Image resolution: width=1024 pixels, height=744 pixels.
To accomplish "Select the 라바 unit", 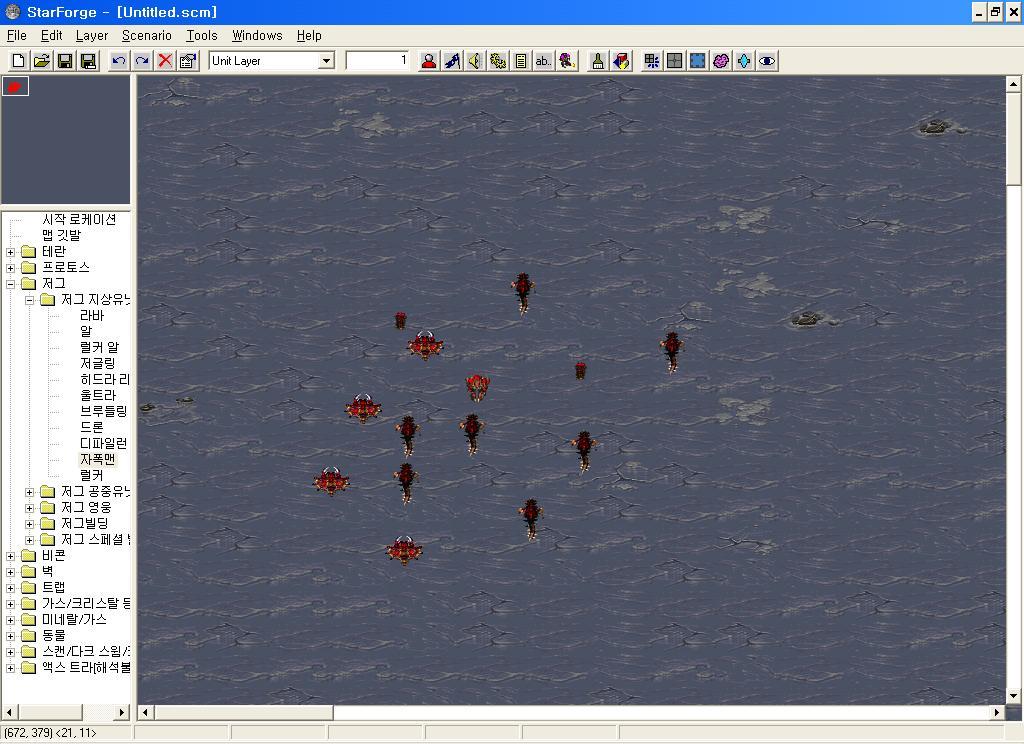I will (x=92, y=315).
